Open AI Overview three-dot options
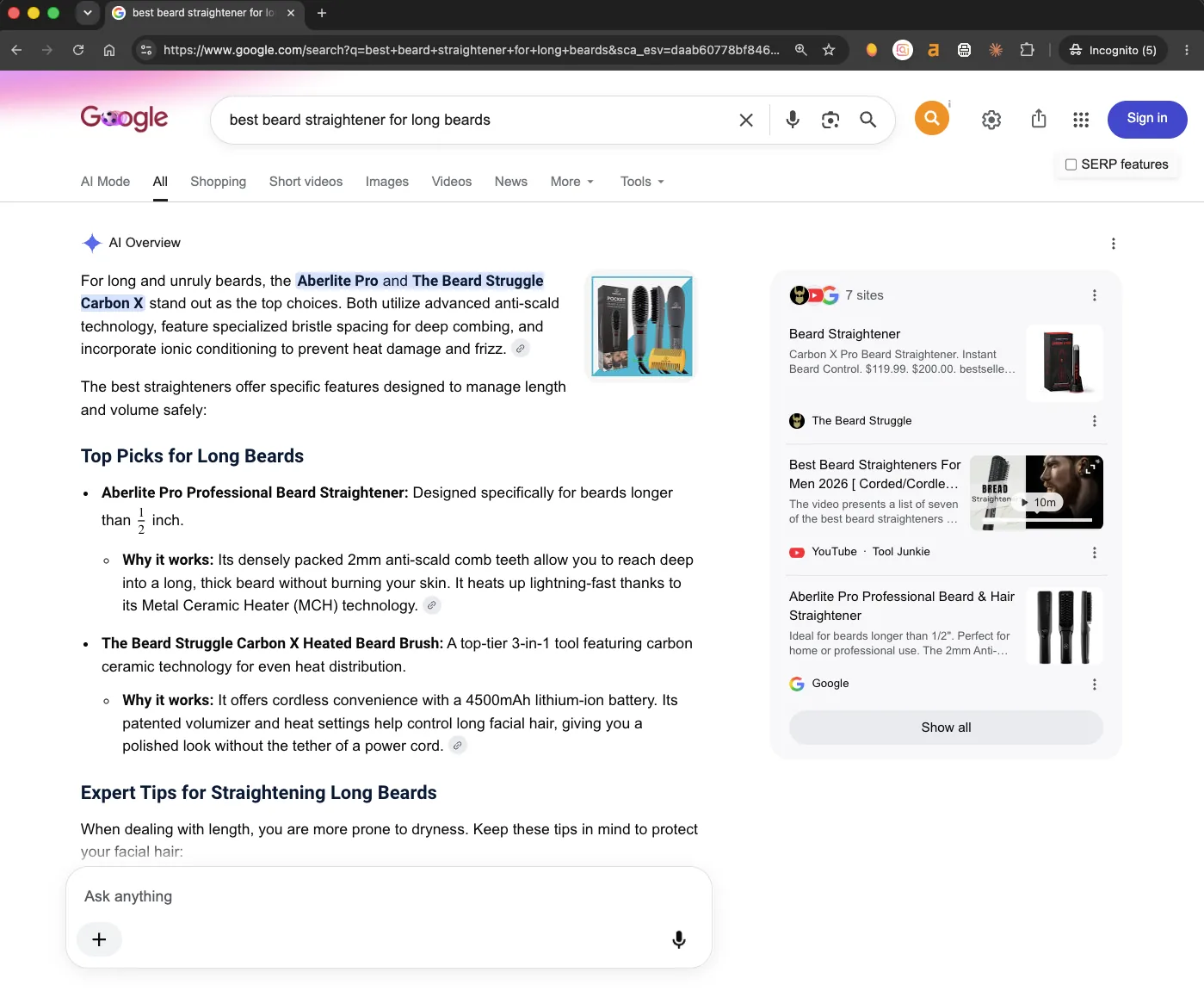Viewport: 1204px width, 991px height. pos(1114,244)
